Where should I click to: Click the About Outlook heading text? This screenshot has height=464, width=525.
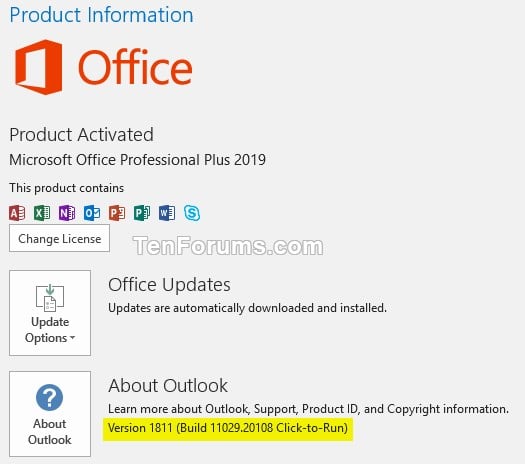[168, 385]
